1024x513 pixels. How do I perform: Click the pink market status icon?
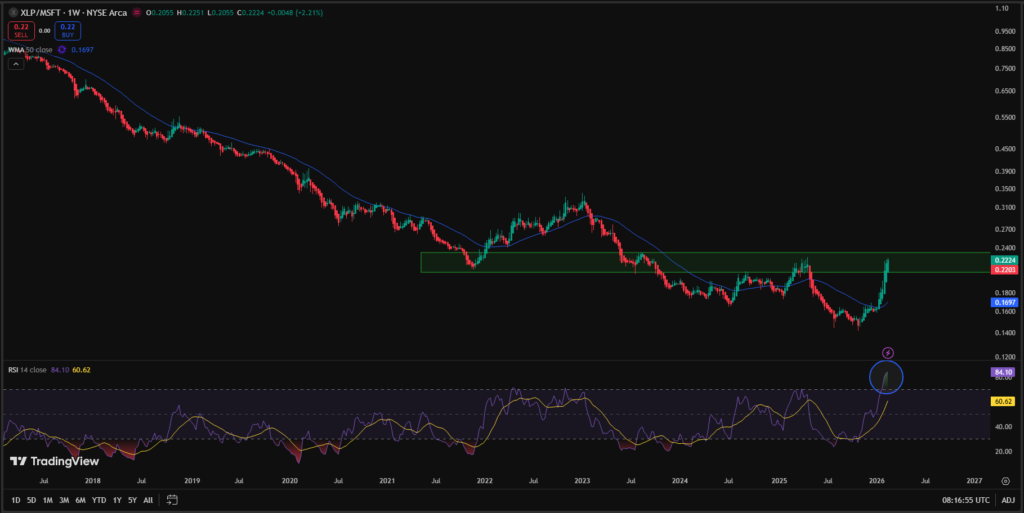click(x=136, y=12)
